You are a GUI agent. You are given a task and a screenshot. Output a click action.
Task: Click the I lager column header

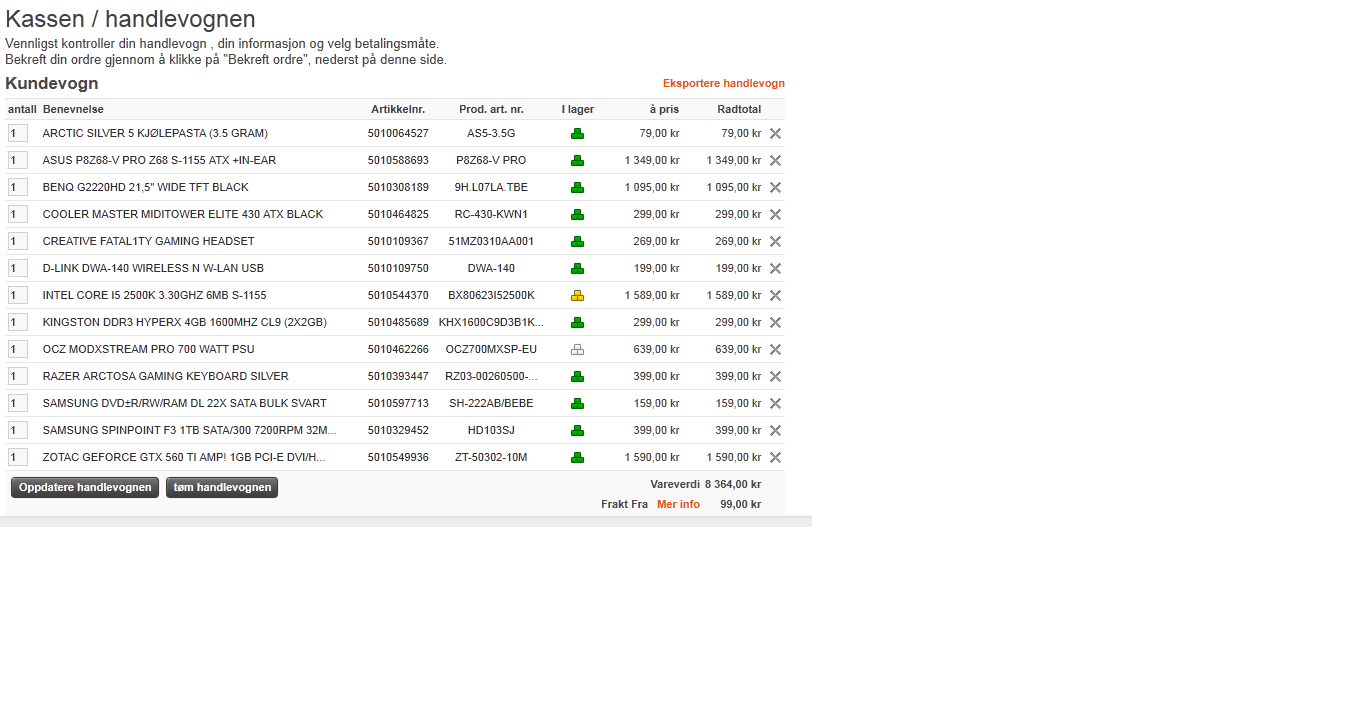pos(578,109)
